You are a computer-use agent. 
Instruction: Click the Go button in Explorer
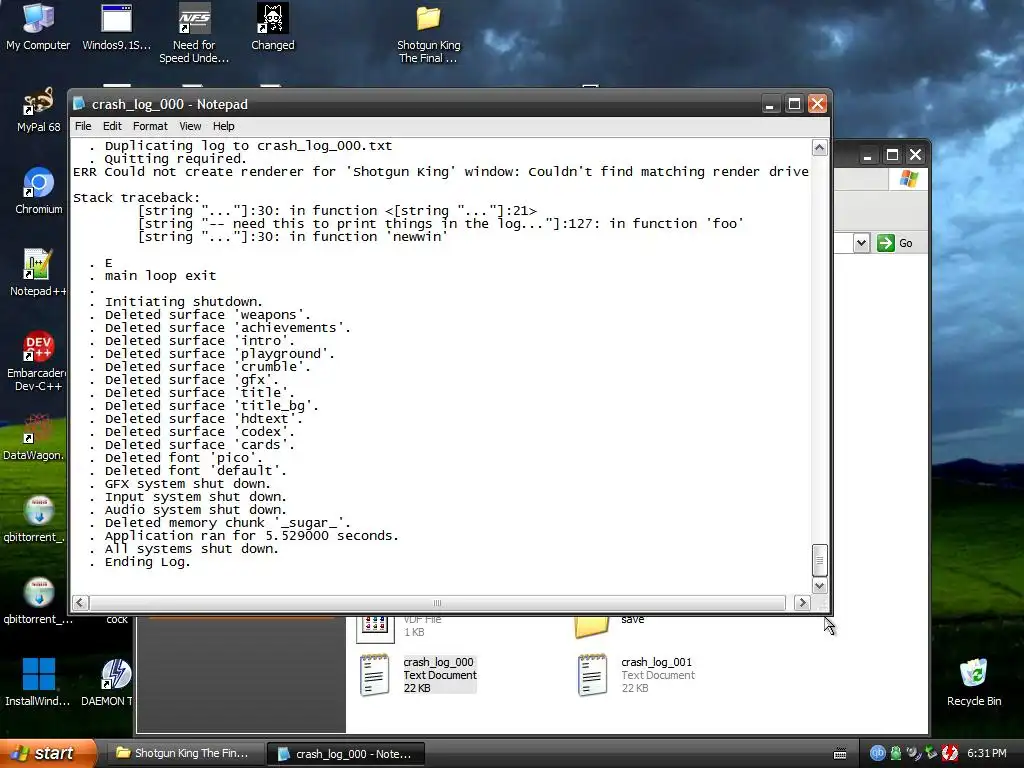coord(895,243)
